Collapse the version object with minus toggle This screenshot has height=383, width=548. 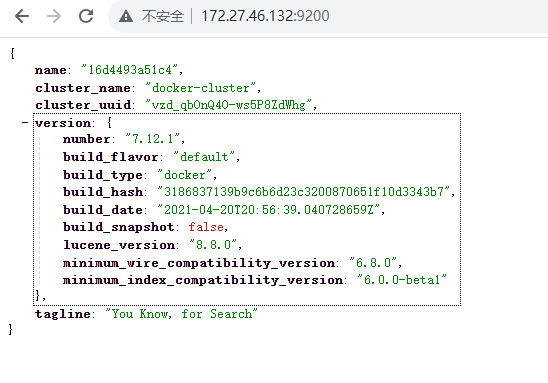24,123
